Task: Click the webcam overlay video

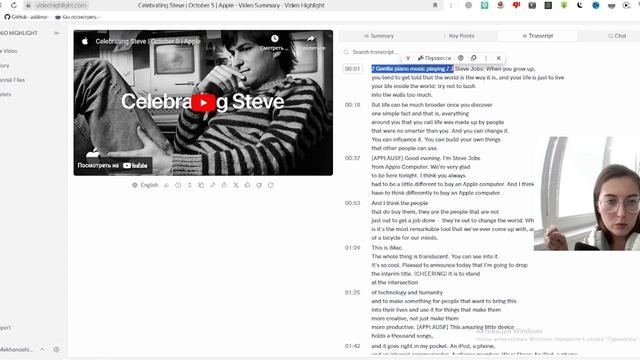Action: pyautogui.click(x=587, y=193)
